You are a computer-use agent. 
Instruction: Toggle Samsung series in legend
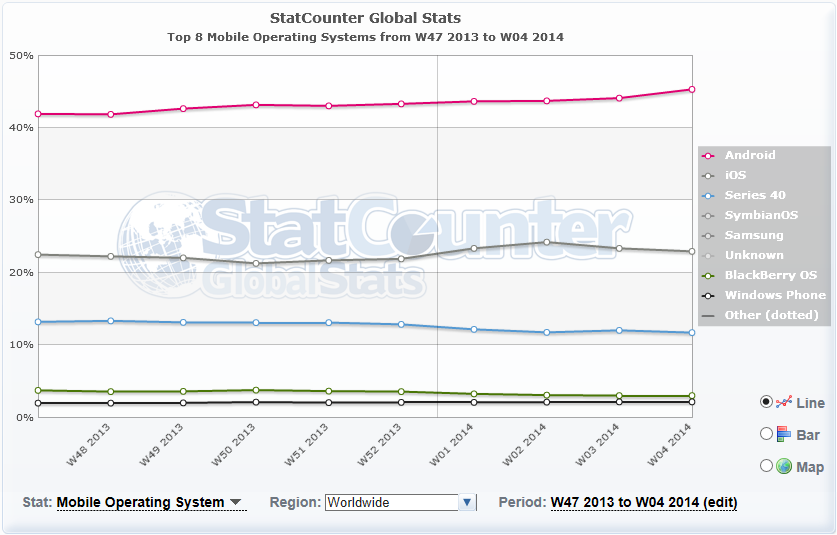coord(754,235)
